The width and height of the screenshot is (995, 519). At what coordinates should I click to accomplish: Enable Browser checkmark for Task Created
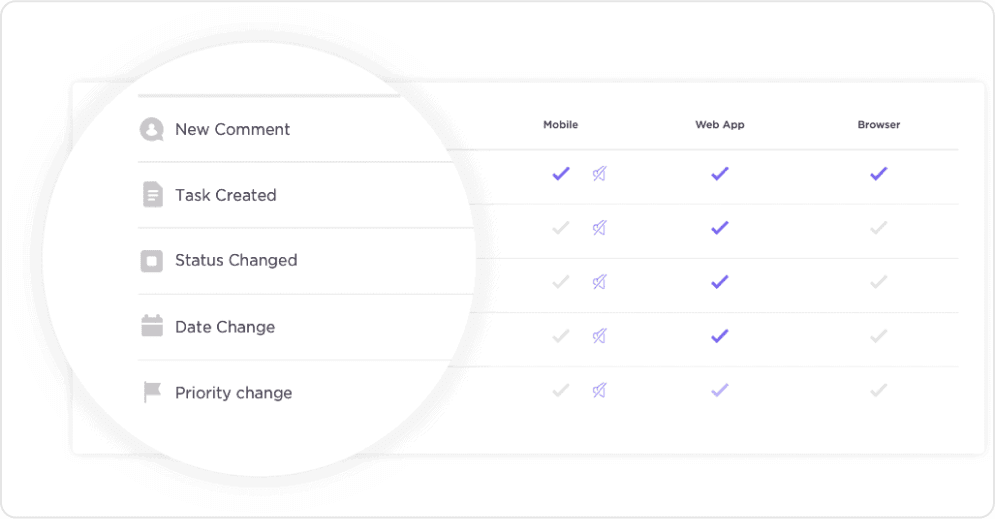point(879,227)
